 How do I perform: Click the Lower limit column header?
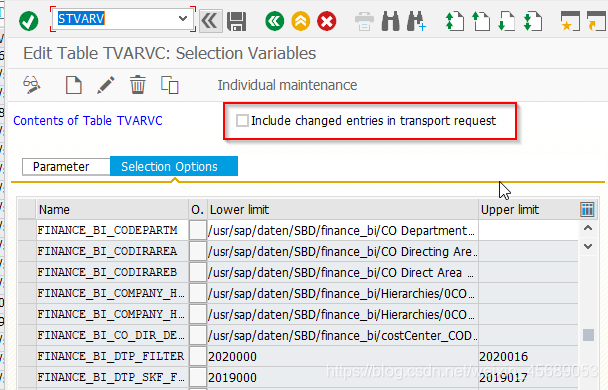(343, 210)
